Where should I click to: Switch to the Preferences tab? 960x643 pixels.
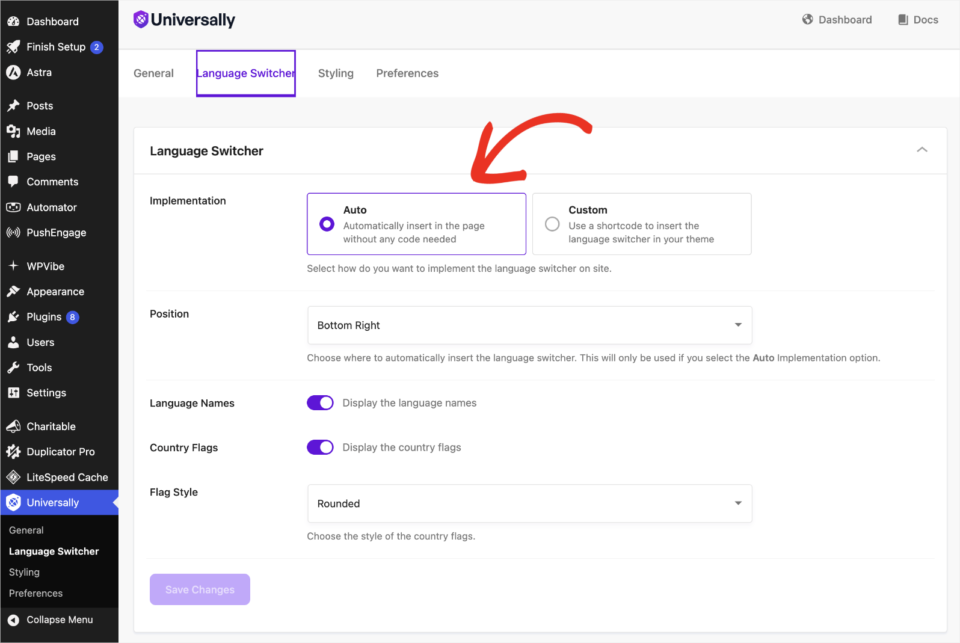(x=407, y=73)
